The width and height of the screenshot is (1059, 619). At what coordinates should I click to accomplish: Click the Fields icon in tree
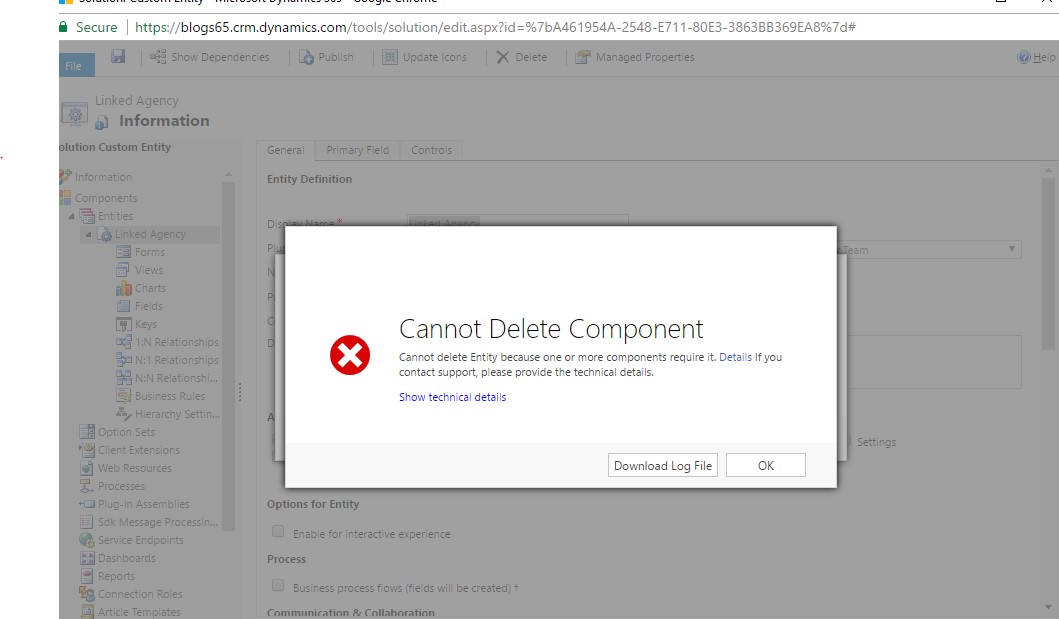tap(123, 306)
